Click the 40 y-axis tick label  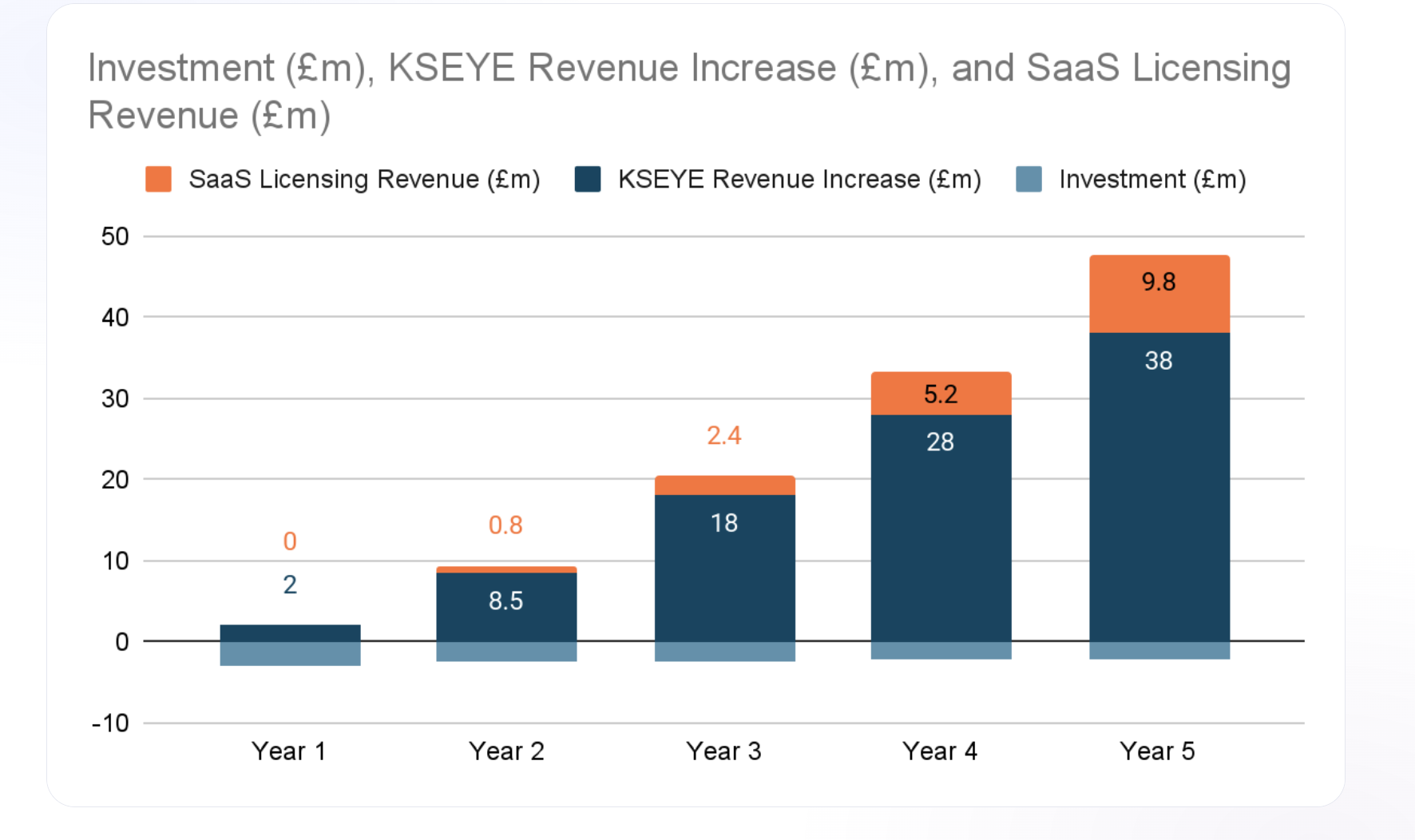pyautogui.click(x=115, y=318)
